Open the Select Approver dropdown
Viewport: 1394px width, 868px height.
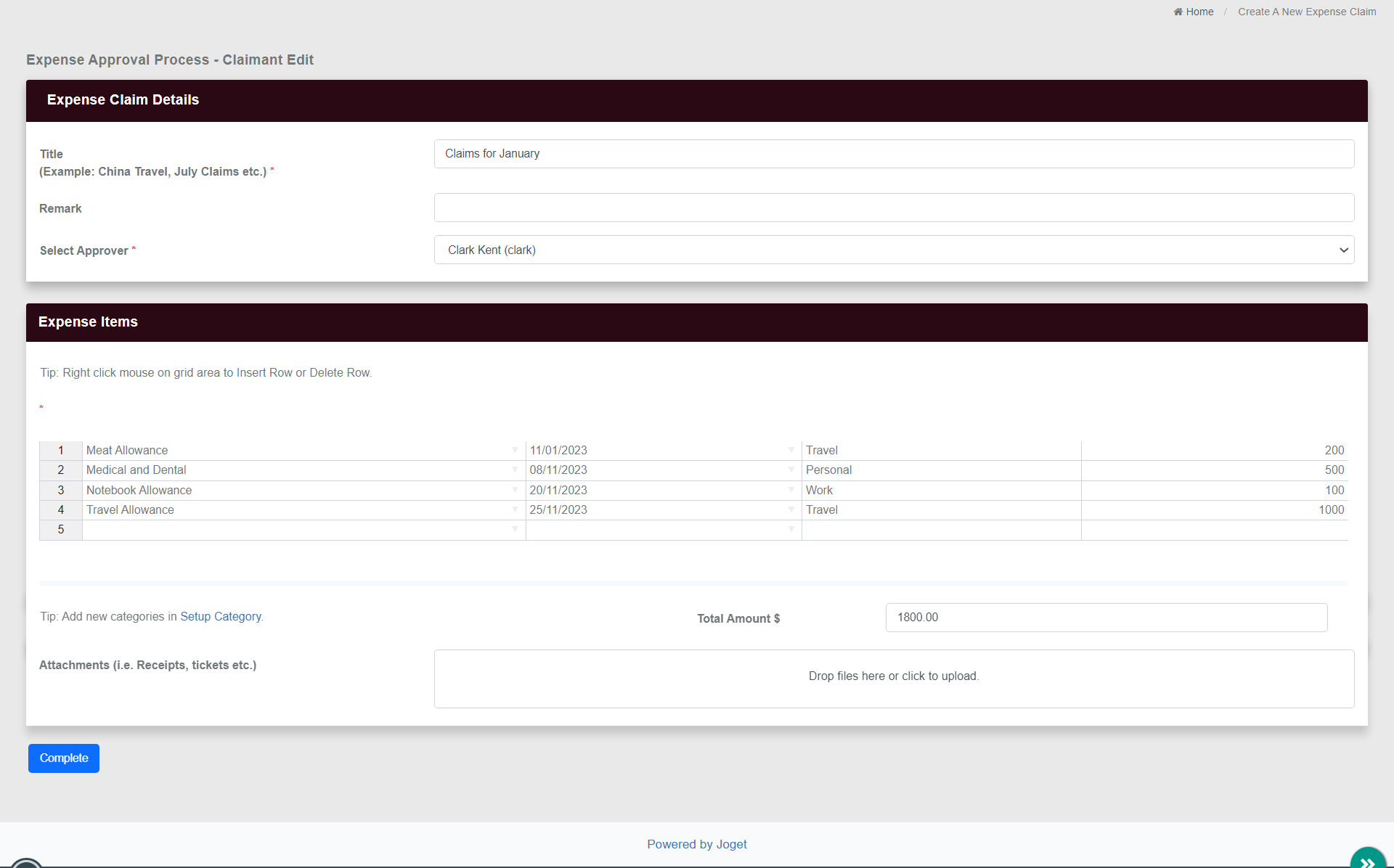[894, 250]
